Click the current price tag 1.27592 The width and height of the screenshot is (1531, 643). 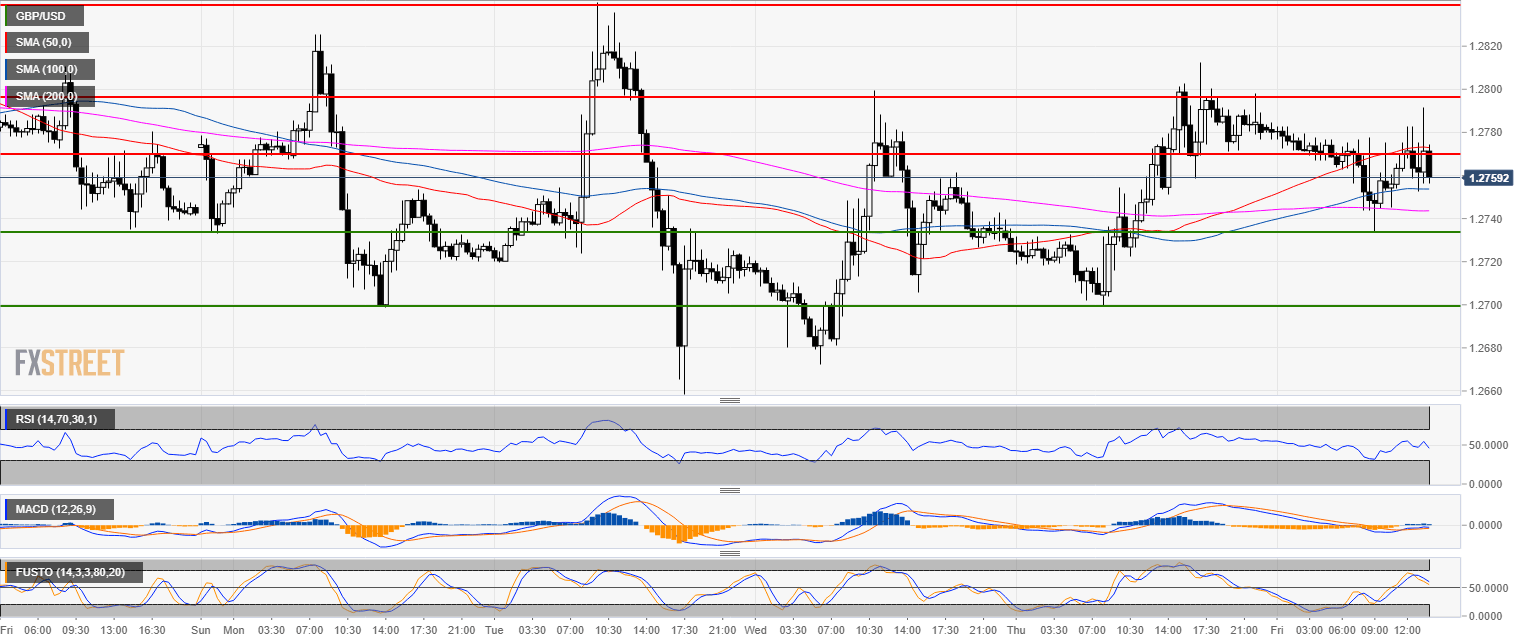pyautogui.click(x=1491, y=178)
